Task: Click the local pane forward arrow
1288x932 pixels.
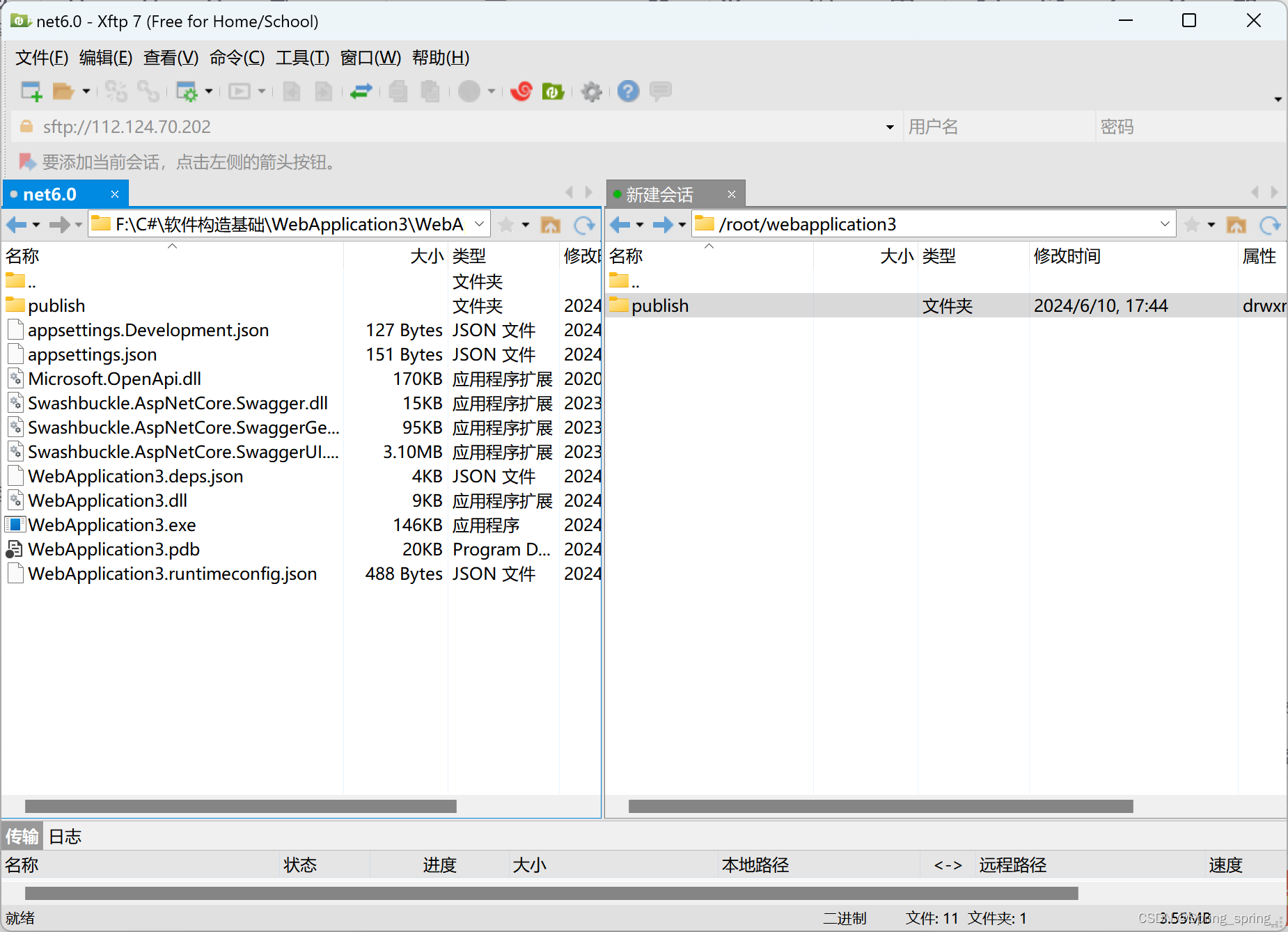Action: point(60,224)
